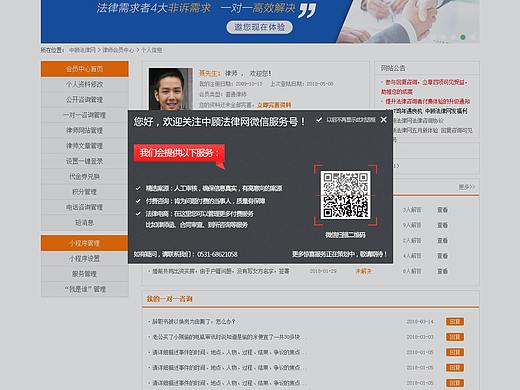This screenshot has height=390, width=520.
Task: Click the 我的一对一咨询 section heading
Action: (x=169, y=299)
